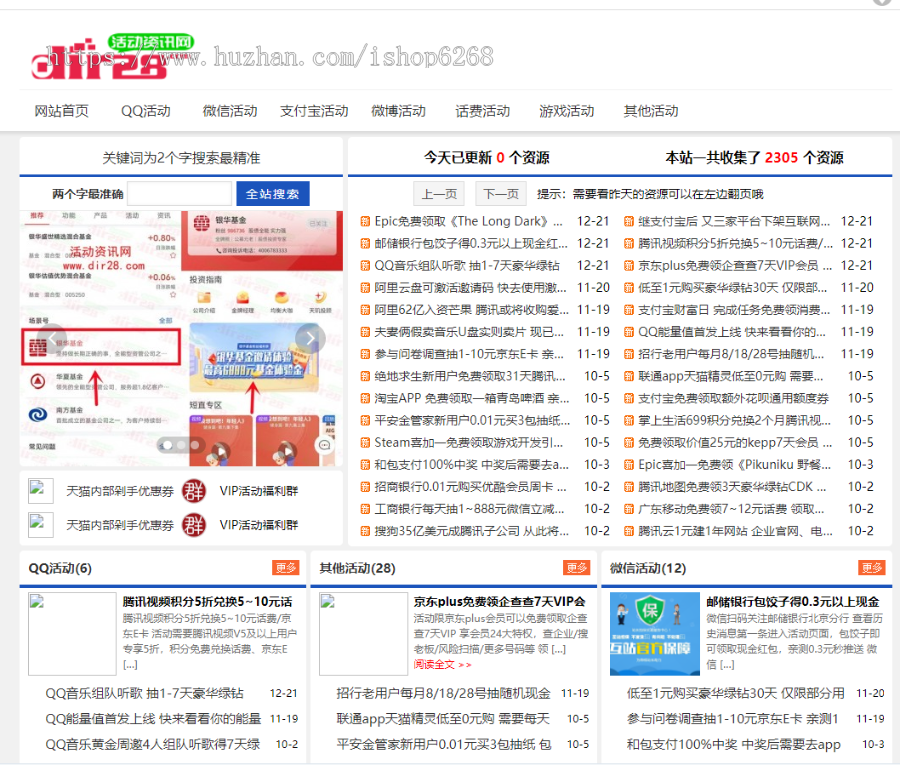The height and width of the screenshot is (765, 900).
Task: Open 淘宝APP 免费领取一箱青岛啤酒 article
Action: point(472,399)
